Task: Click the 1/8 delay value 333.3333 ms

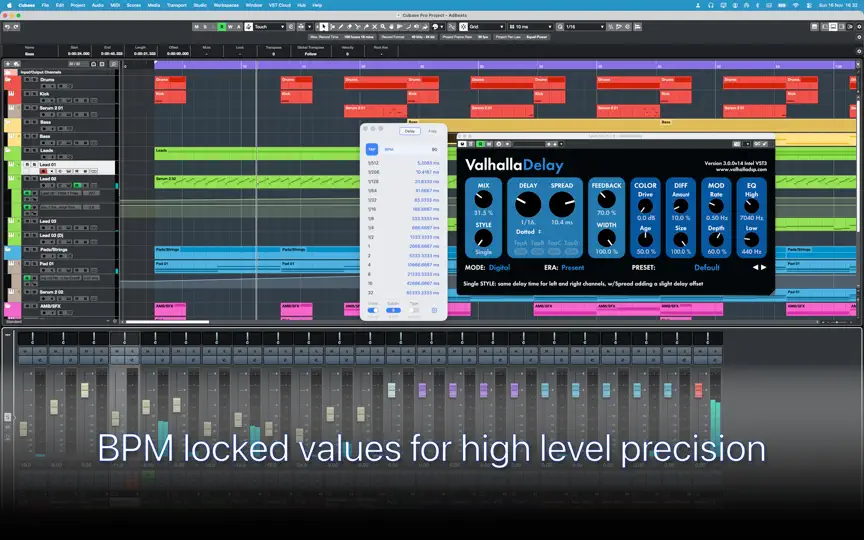Action: click(x=424, y=218)
